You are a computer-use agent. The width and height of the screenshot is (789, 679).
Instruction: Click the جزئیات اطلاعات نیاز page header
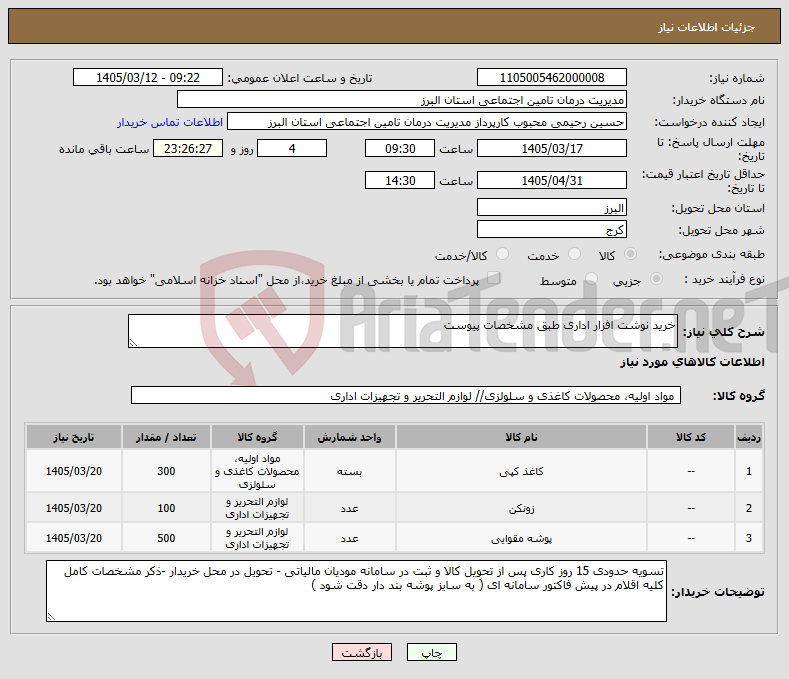706,27
